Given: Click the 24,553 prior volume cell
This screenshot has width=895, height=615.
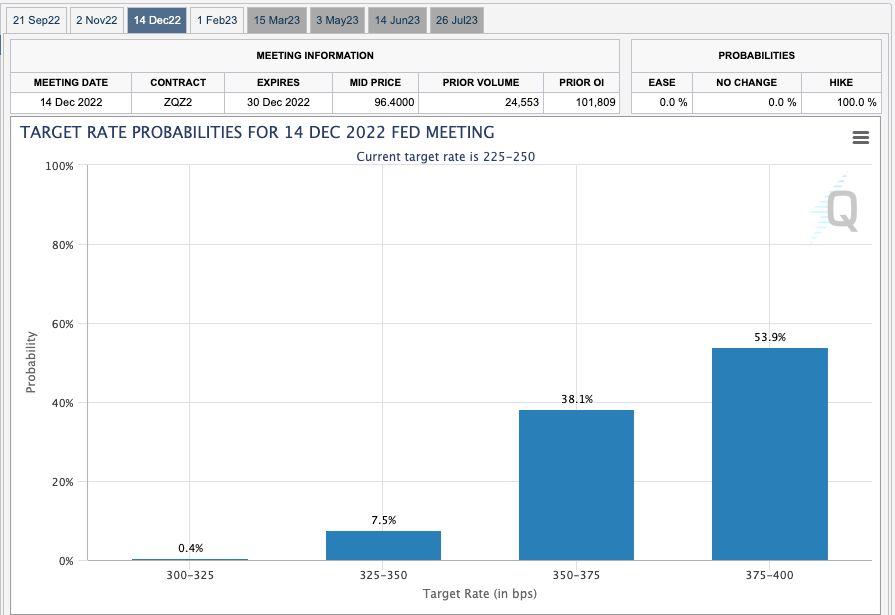Looking at the screenshot, I should 481,102.
